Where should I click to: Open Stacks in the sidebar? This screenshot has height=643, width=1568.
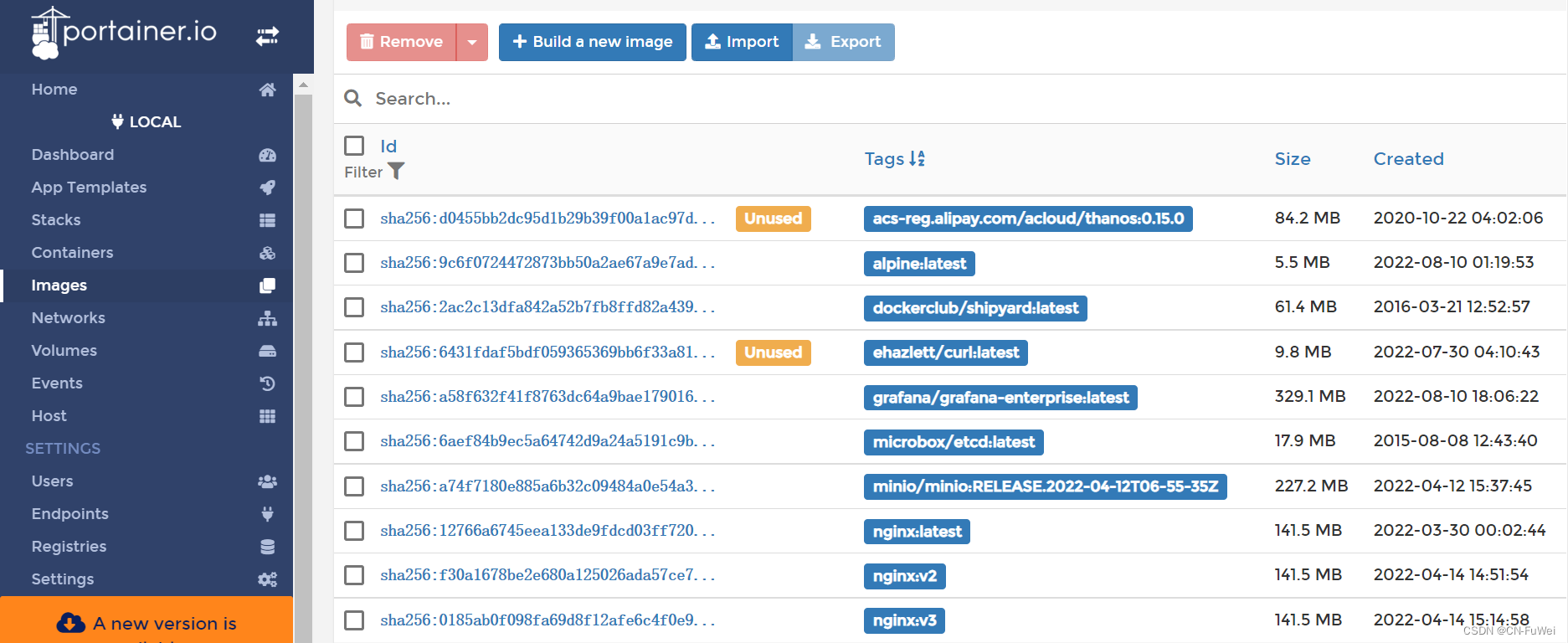(56, 220)
